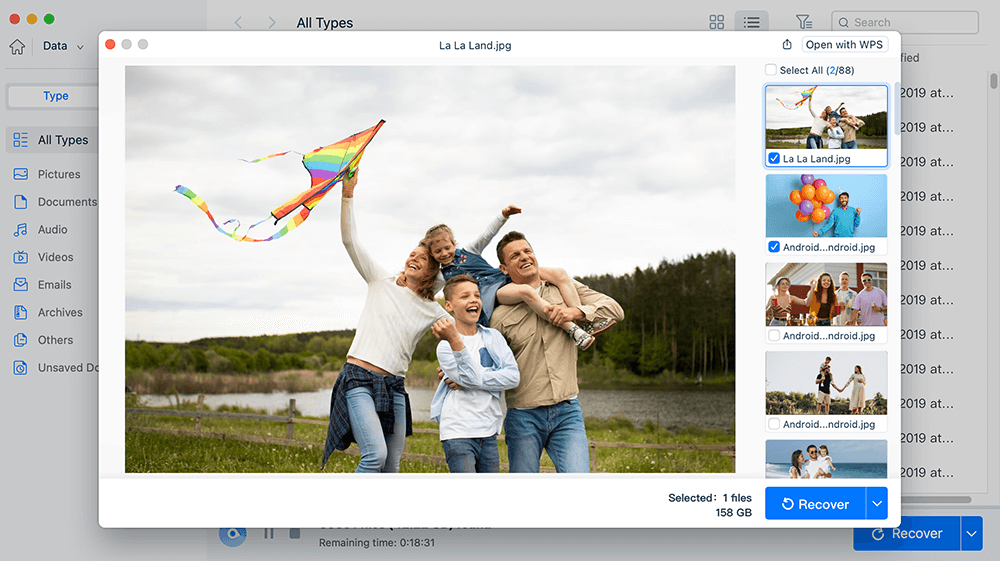Expand the preview Recover dropdown arrow
Viewport: 1000px width, 561px height.
click(x=876, y=504)
